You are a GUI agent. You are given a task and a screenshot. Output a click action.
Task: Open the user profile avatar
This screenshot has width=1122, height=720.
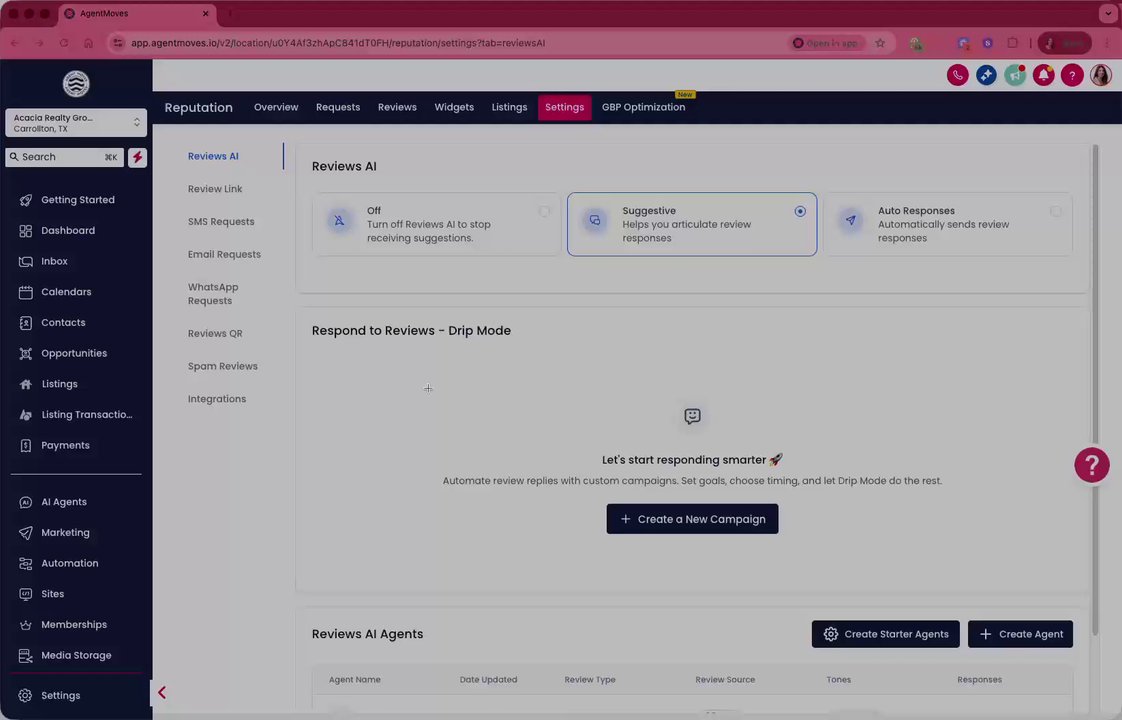coord(1101,75)
